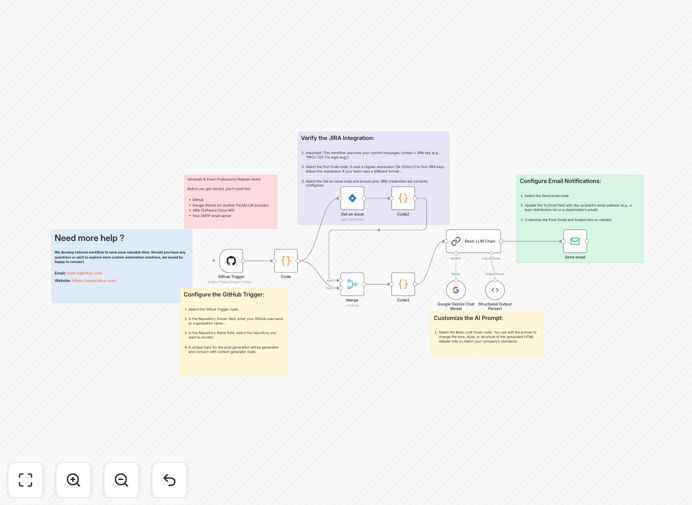
Task: Open the Code node after GitHub Trigger
Action: point(286,261)
